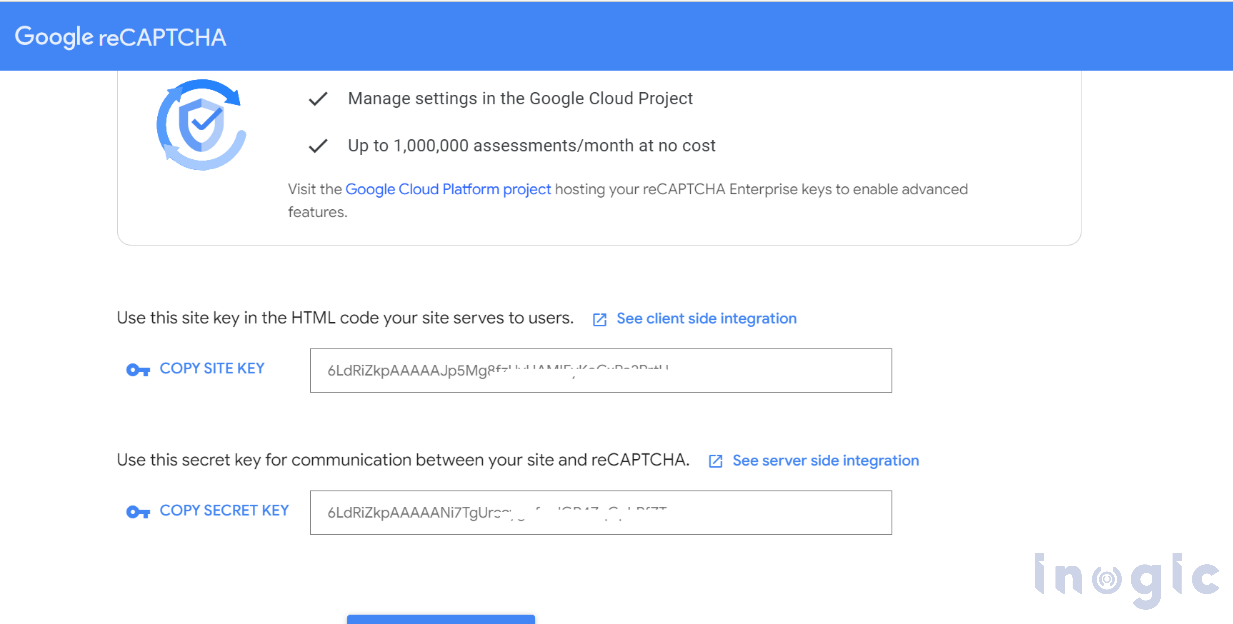The image size is (1233, 624).
Task: Open See client side integration link
Action: point(706,319)
